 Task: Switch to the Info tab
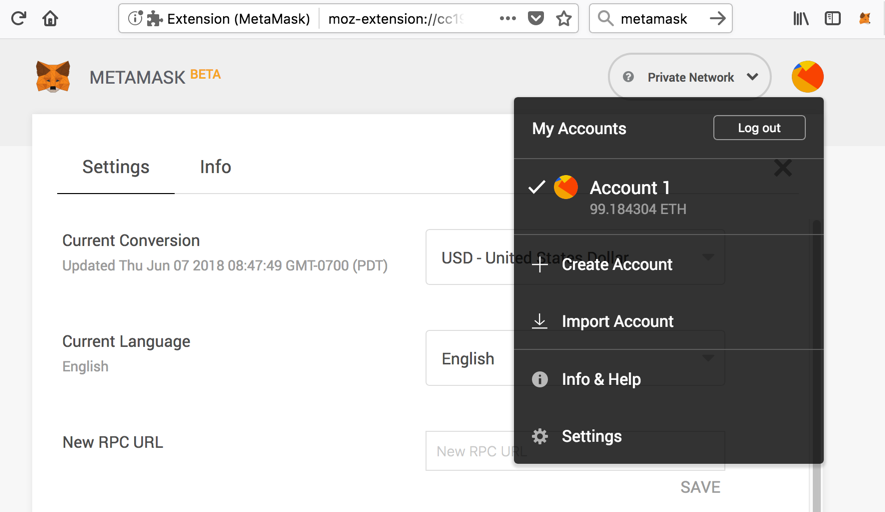pos(215,167)
